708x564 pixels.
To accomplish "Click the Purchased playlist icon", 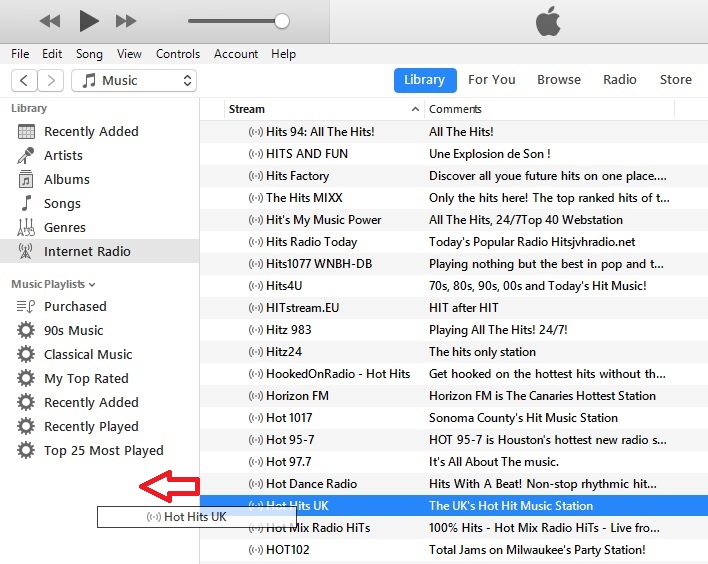I will click(x=26, y=307).
